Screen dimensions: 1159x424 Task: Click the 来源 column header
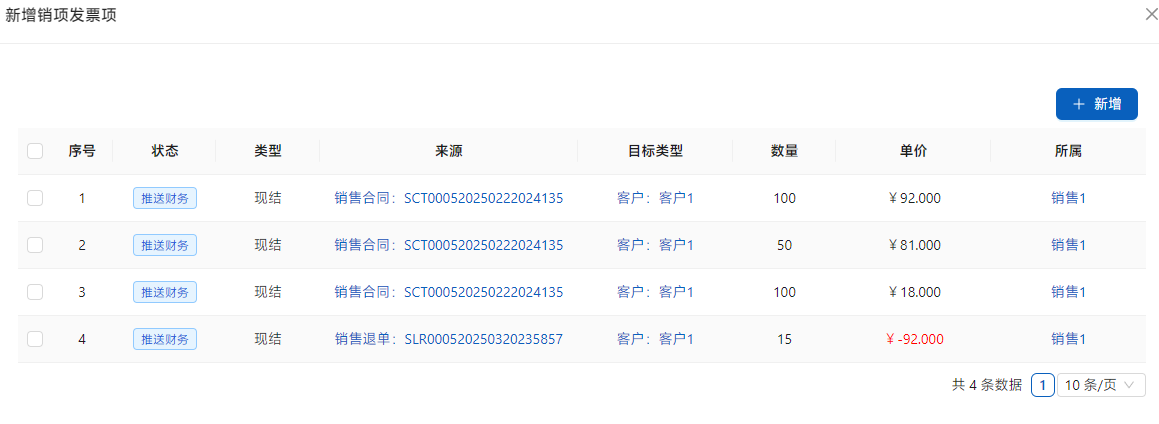(448, 151)
